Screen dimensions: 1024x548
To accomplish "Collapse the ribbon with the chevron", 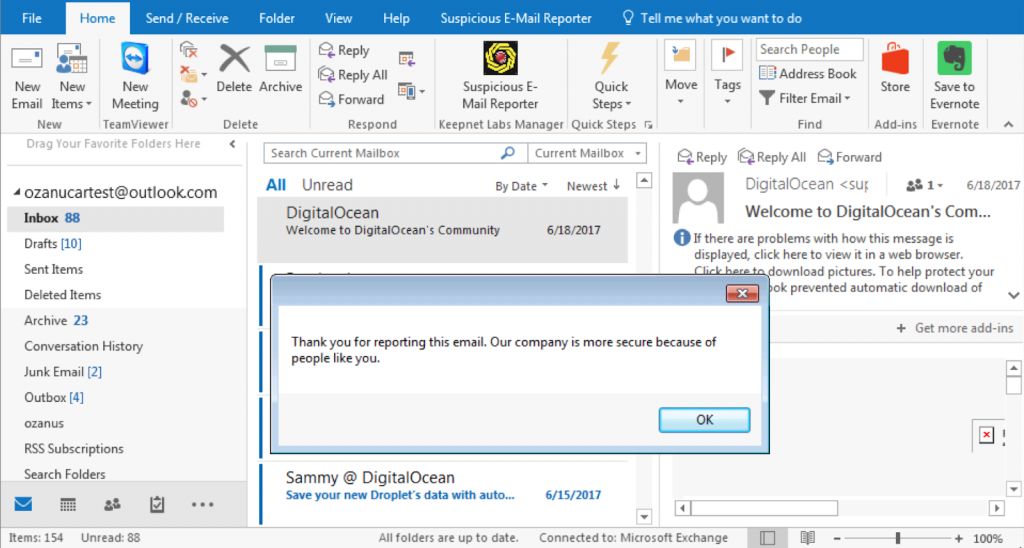I will [x=1008, y=124].
